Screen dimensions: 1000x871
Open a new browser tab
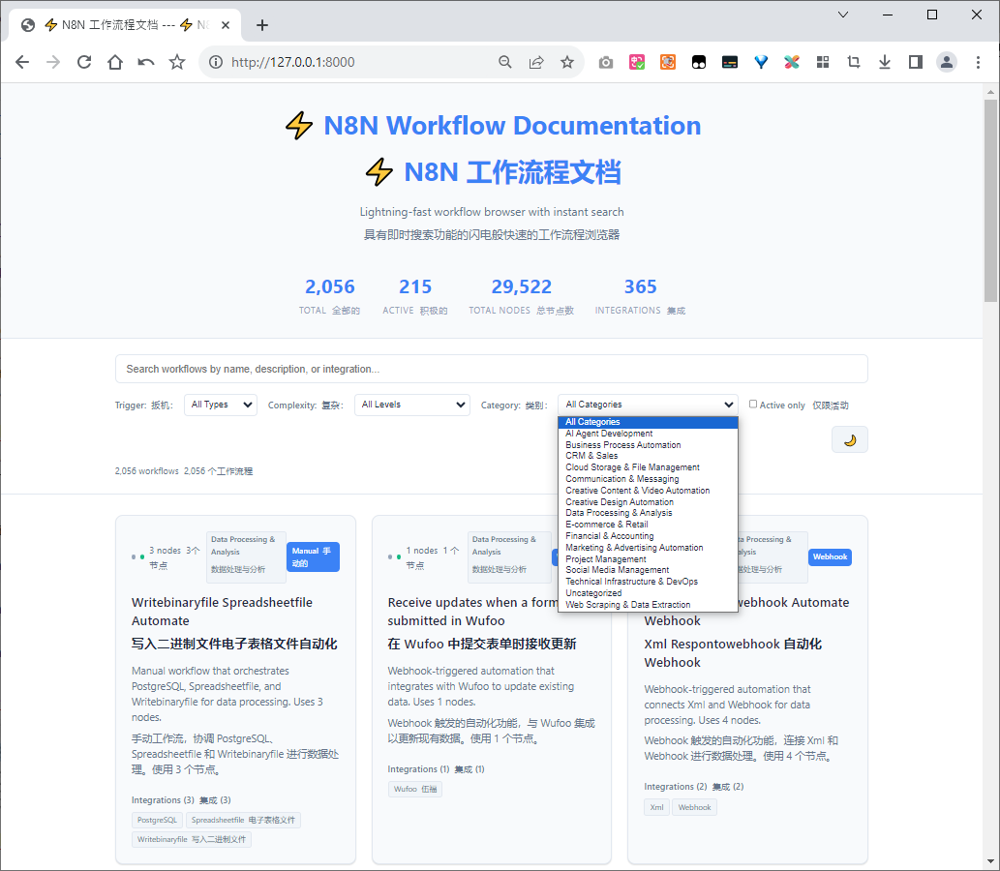point(262,25)
